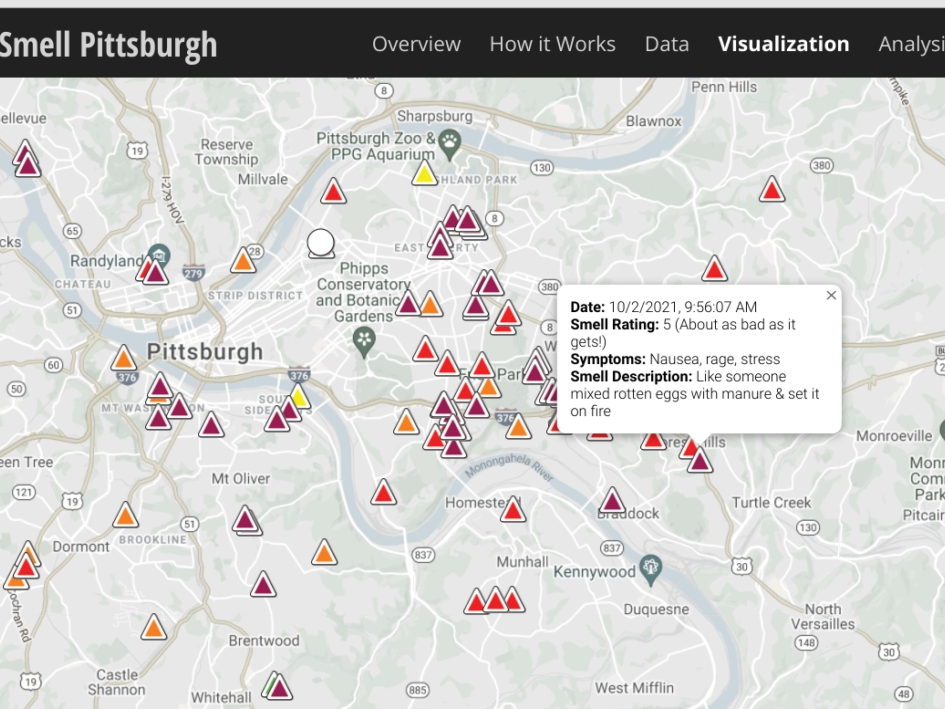Click the red triangle north of Strip District
Screen dimensions: 945x709
(x=333, y=191)
